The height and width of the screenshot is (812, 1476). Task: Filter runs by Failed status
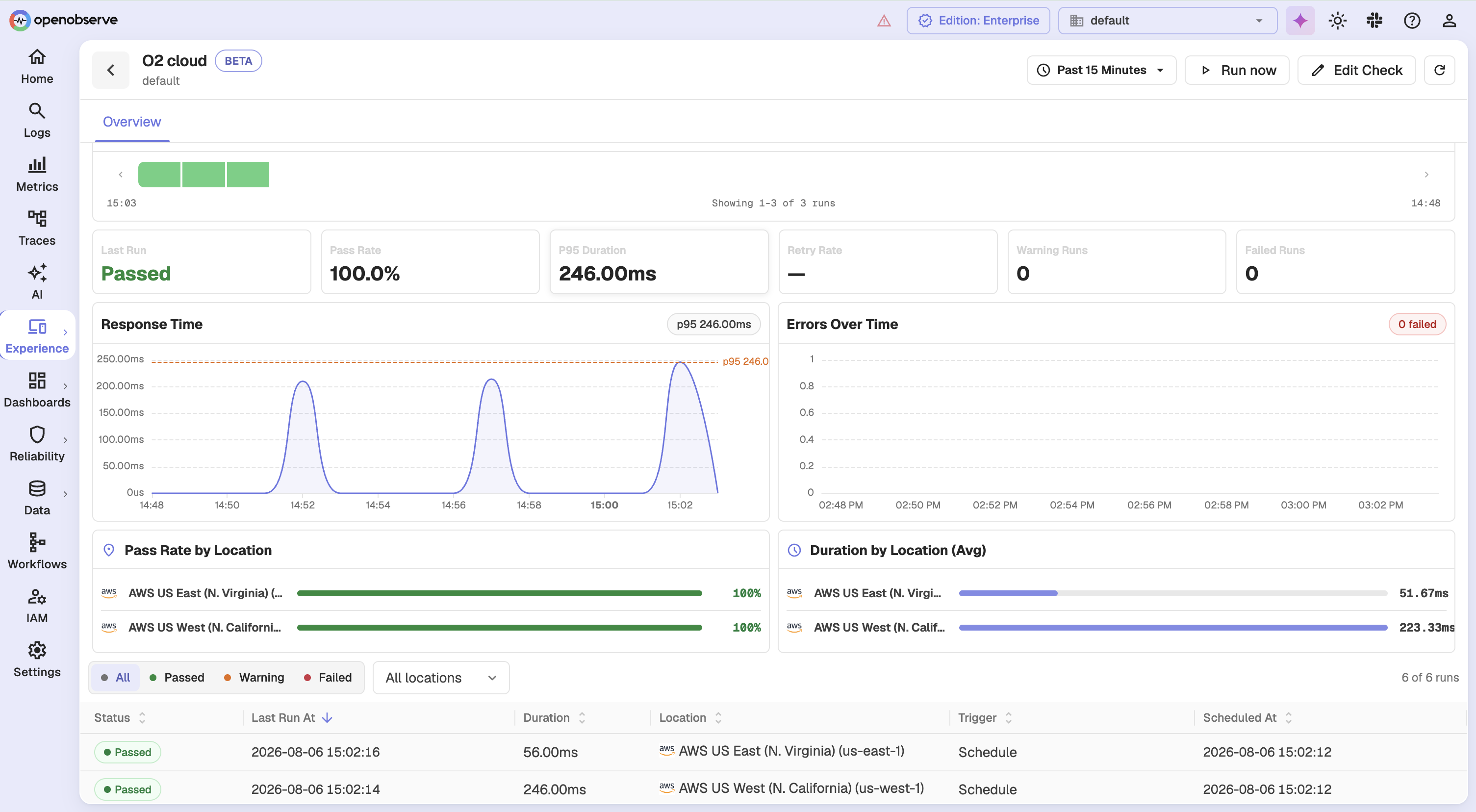click(x=328, y=677)
